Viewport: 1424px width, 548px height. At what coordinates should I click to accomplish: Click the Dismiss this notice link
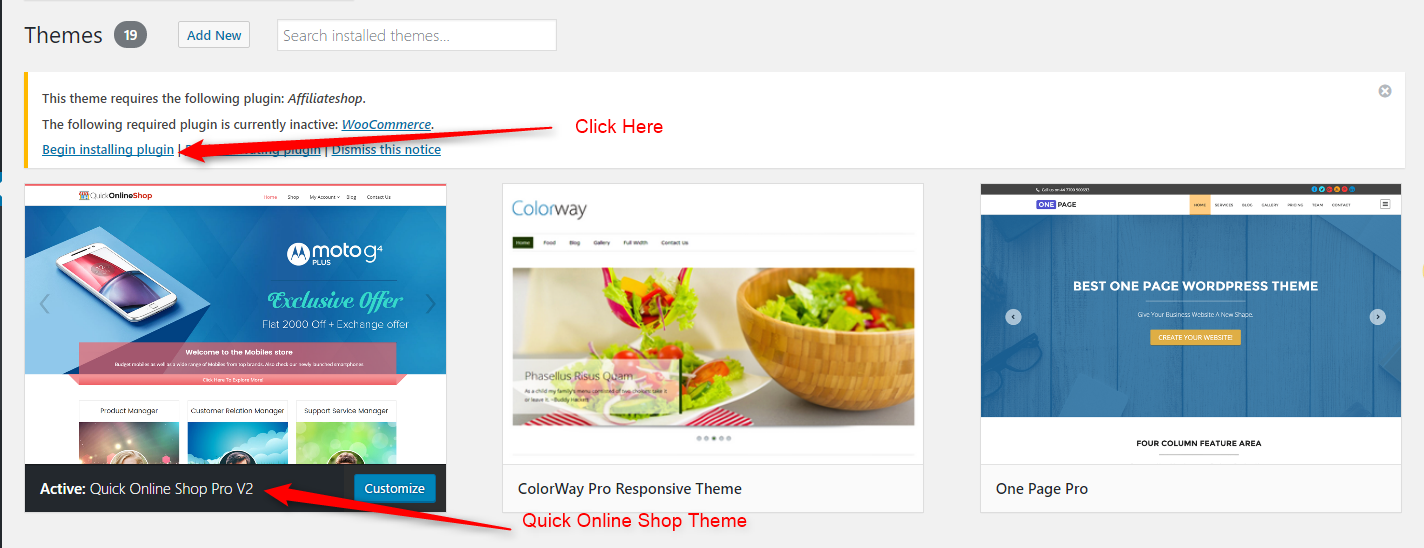386,149
